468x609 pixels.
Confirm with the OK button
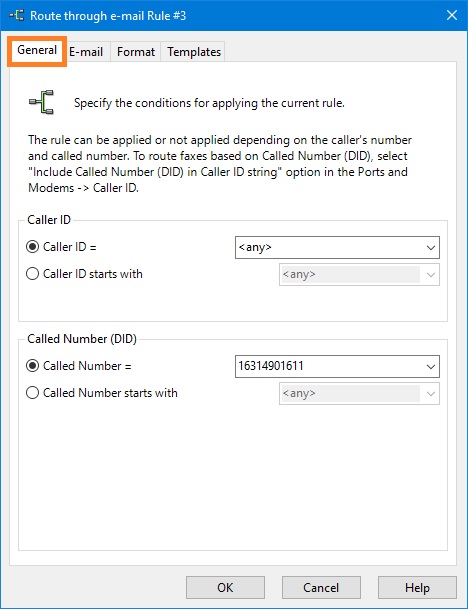tap(225, 588)
